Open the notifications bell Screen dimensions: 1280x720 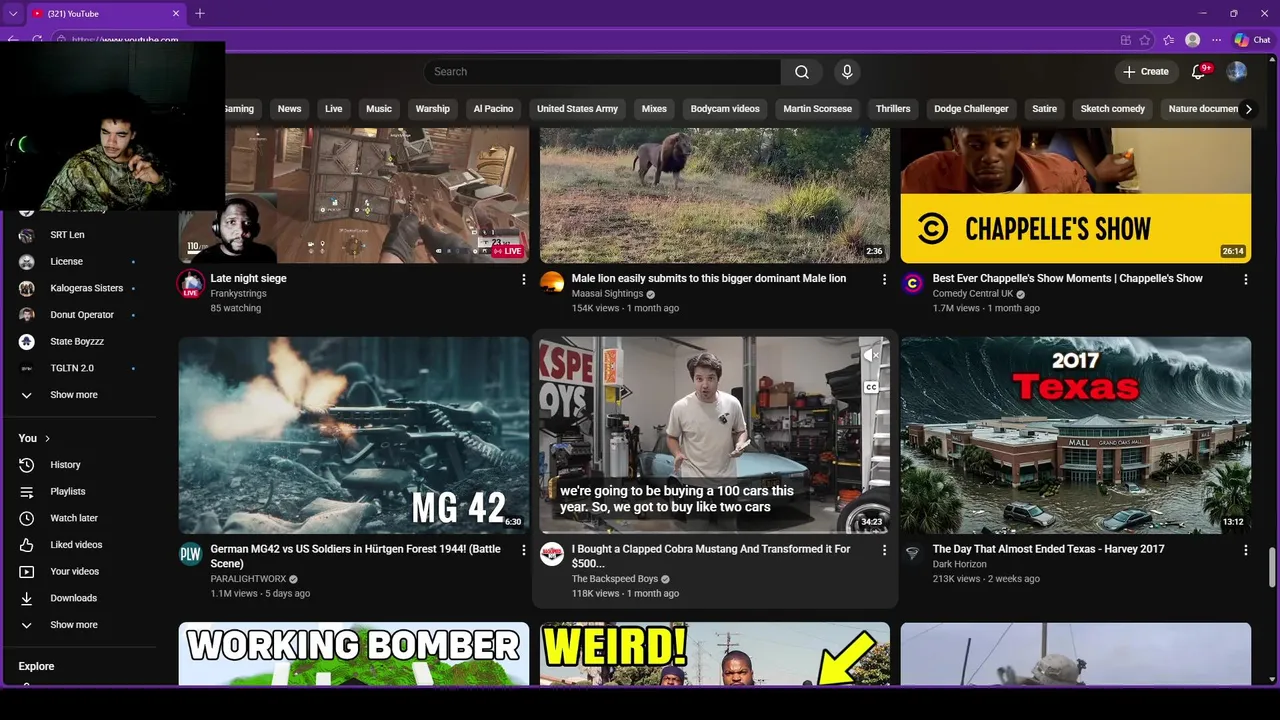(1199, 72)
